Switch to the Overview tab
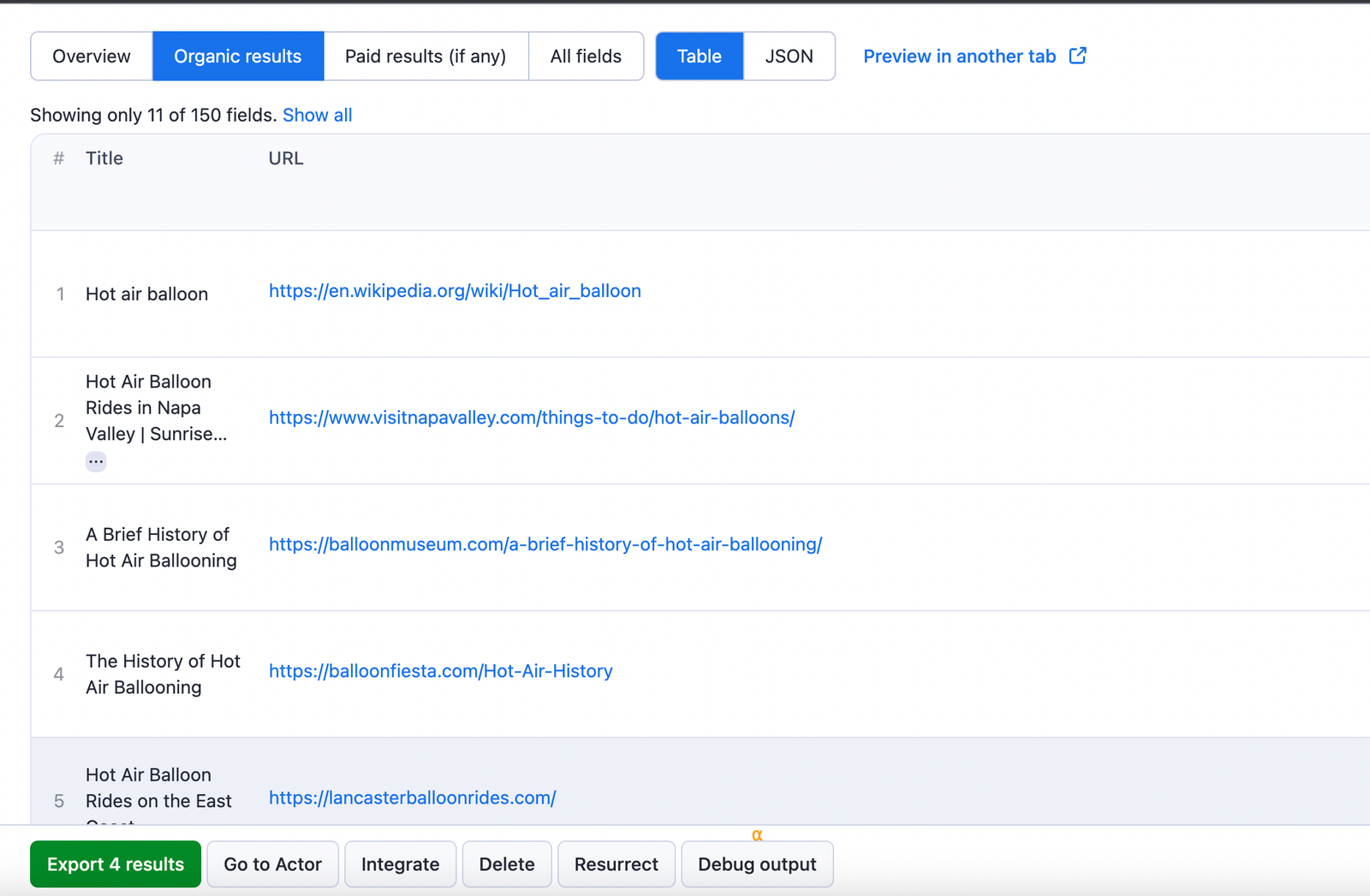 91,56
